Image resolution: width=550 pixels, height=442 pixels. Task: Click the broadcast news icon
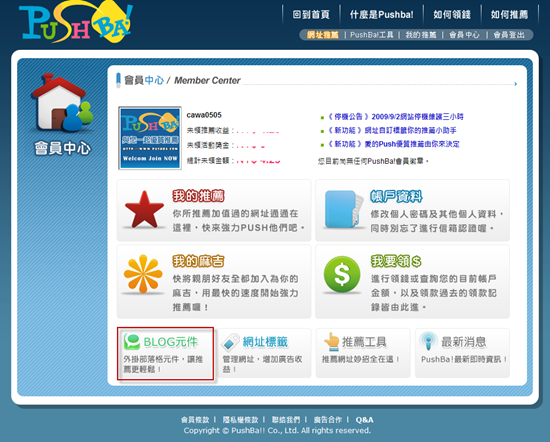click(x=428, y=341)
